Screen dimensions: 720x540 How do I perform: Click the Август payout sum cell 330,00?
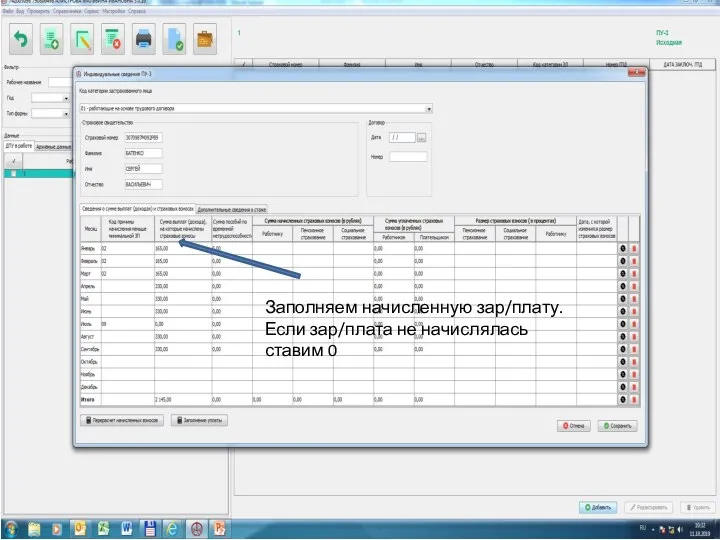click(x=183, y=337)
